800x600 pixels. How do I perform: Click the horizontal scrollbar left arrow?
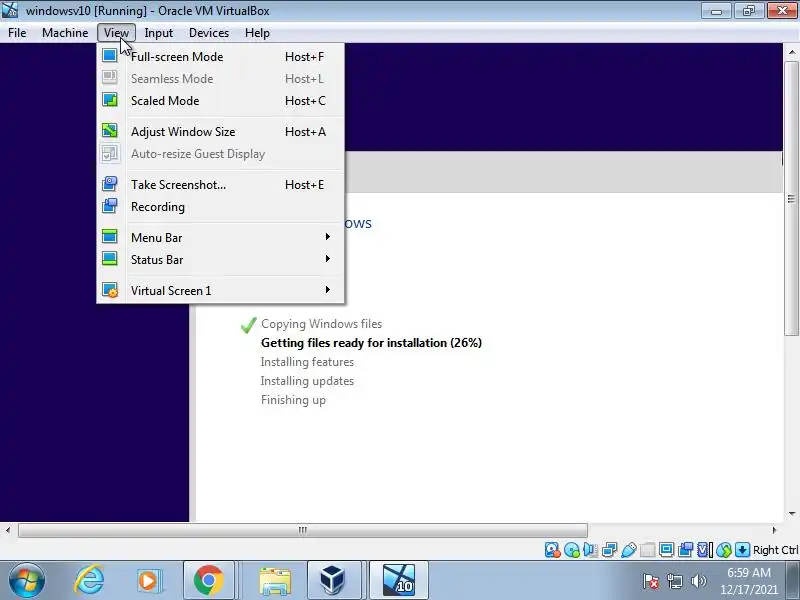point(8,530)
